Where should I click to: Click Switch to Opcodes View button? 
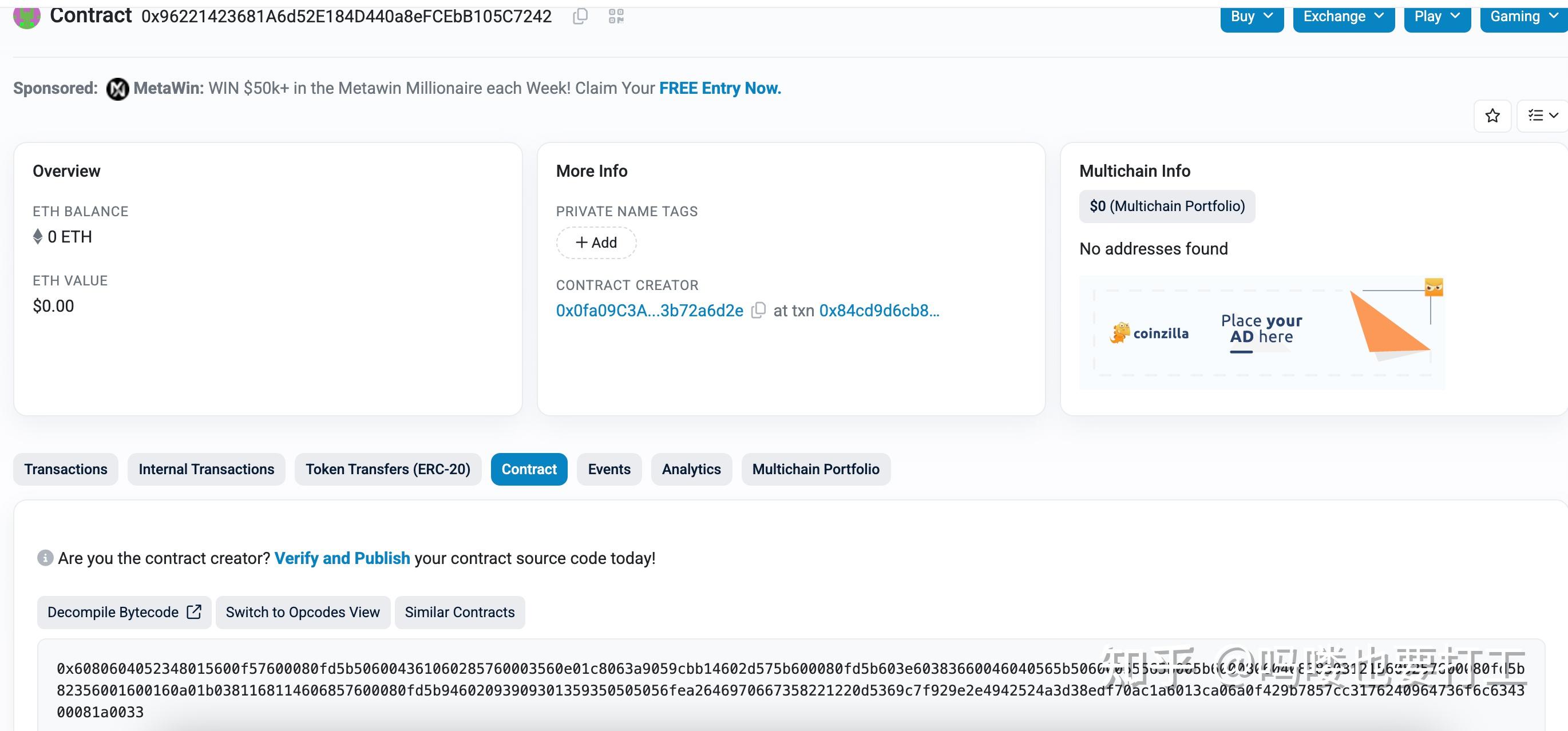pos(303,613)
